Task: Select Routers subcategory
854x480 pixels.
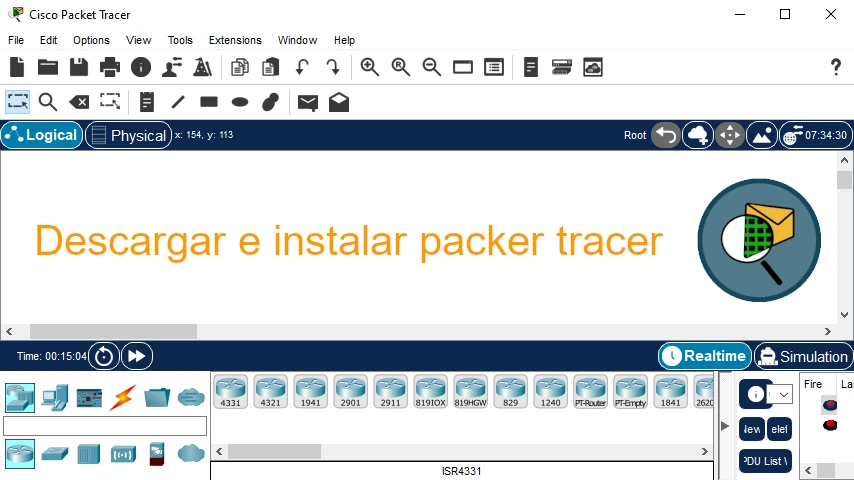Action: tap(20, 454)
